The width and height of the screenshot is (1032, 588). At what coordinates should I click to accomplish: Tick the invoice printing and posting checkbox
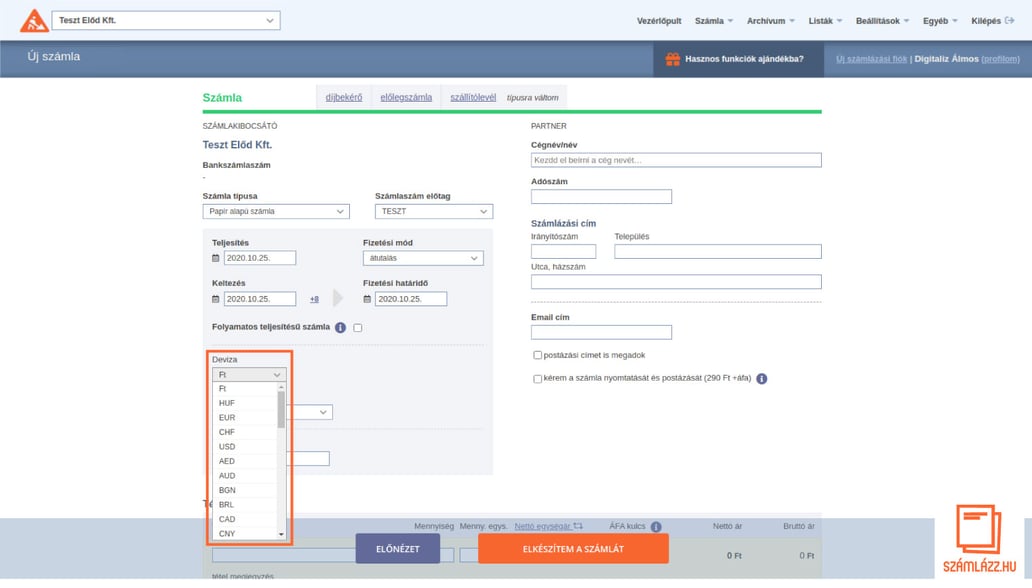pos(538,379)
